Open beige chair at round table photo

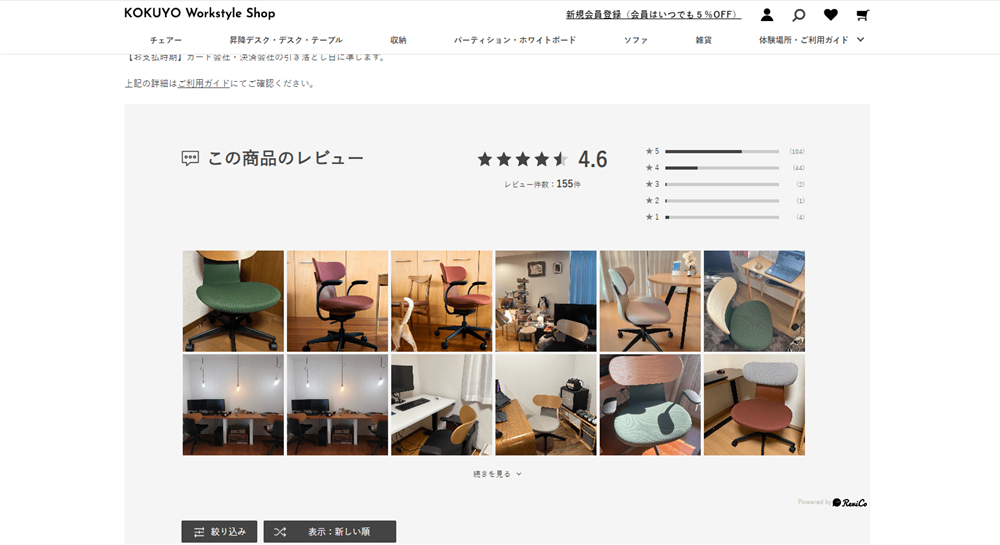tap(650, 301)
